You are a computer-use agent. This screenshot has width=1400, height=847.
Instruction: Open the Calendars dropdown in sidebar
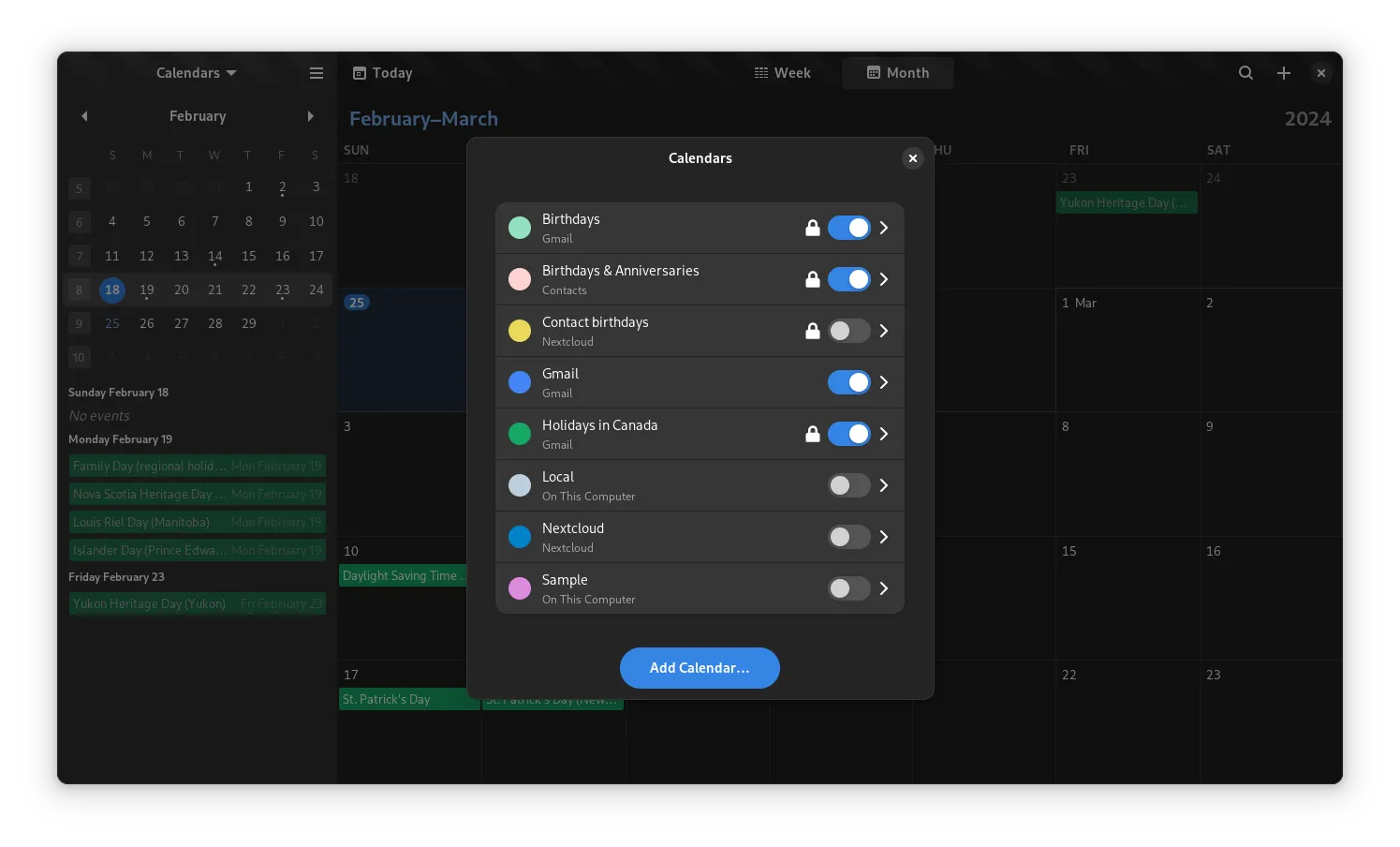pos(197,73)
